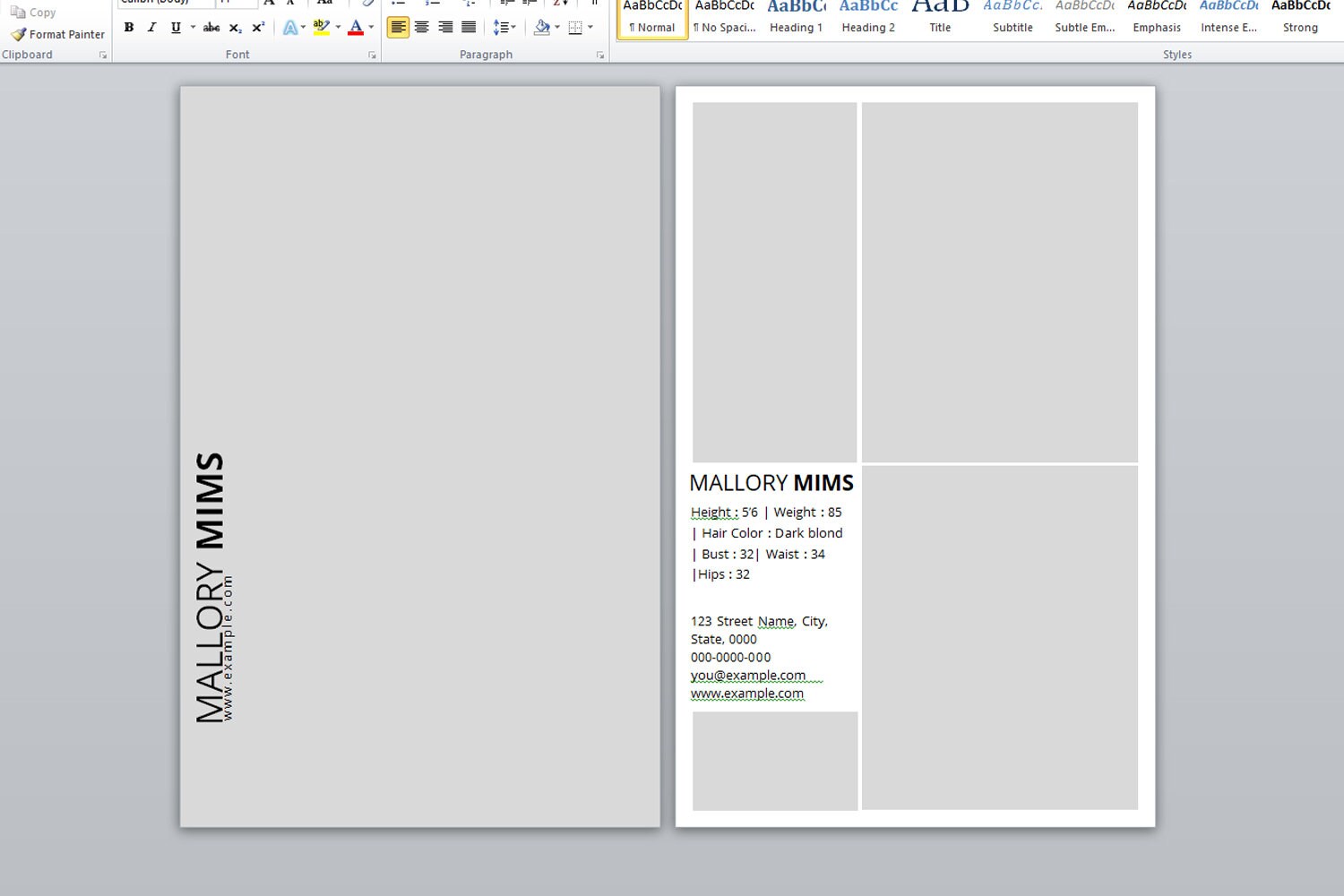Apply the Strong style
Screen dimensions: 1344x896
pos(1300,16)
